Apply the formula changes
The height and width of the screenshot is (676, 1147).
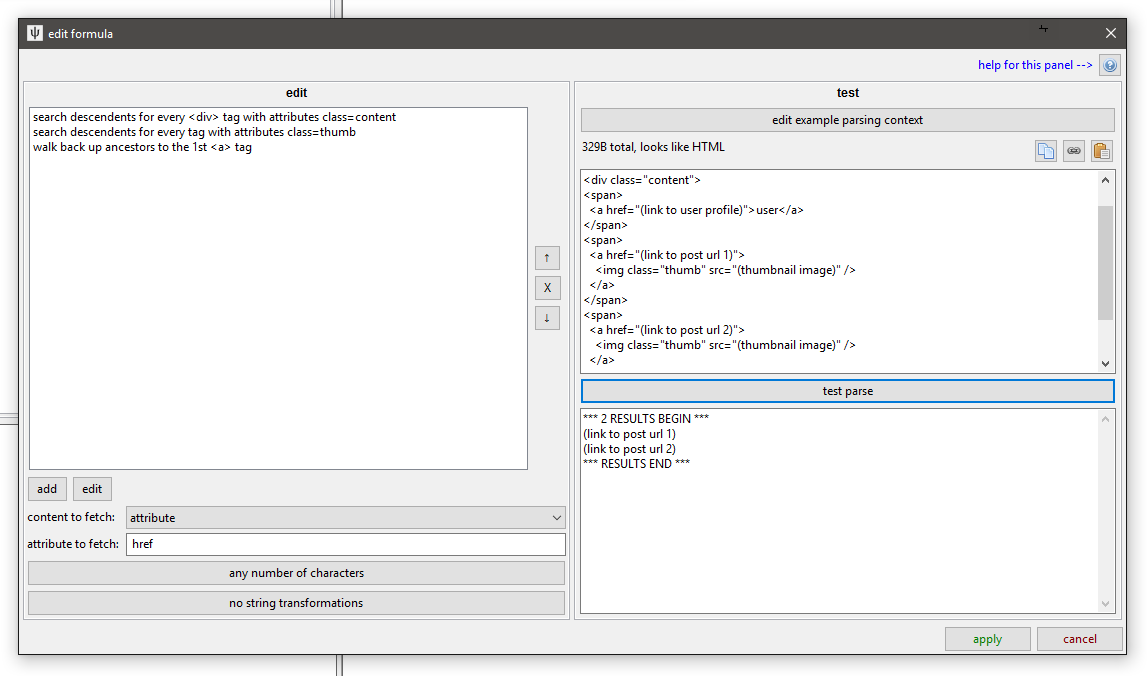point(988,639)
